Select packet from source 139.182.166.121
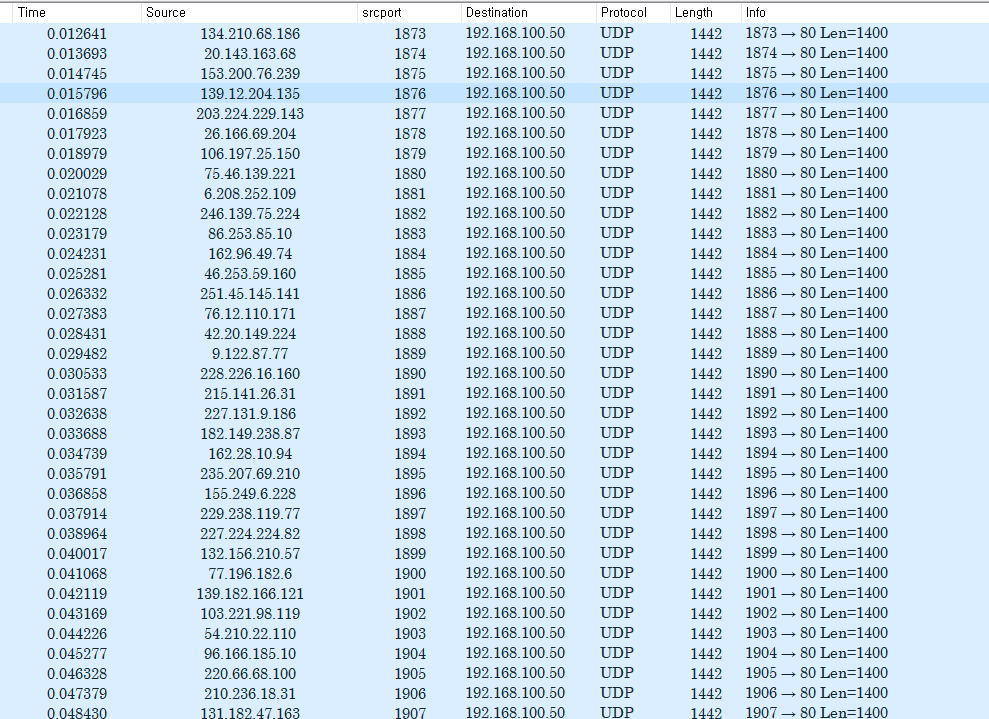 (494, 593)
